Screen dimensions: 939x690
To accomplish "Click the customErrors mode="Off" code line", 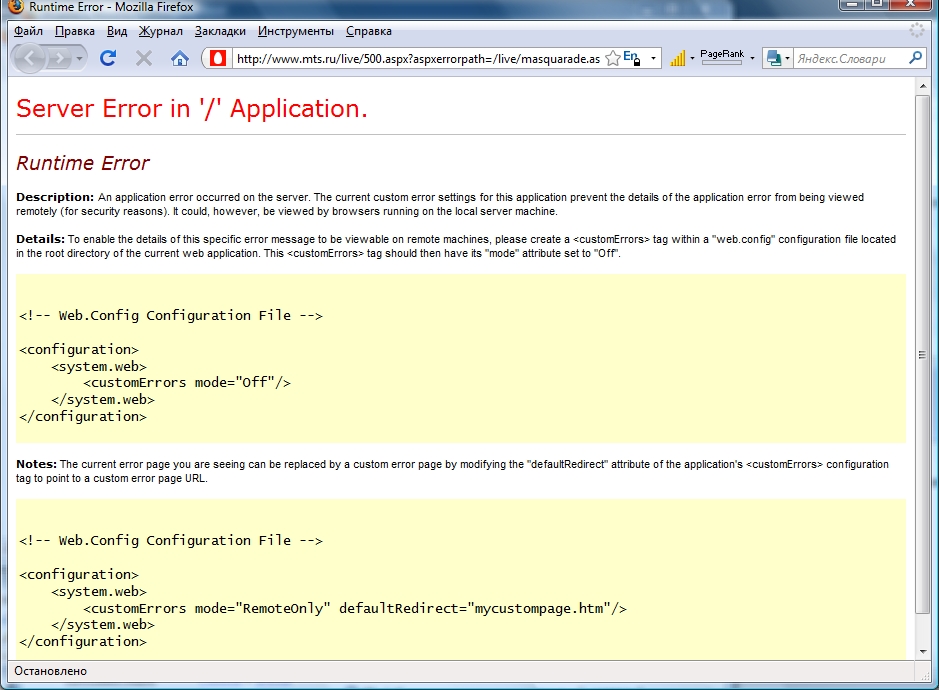I will [187, 383].
